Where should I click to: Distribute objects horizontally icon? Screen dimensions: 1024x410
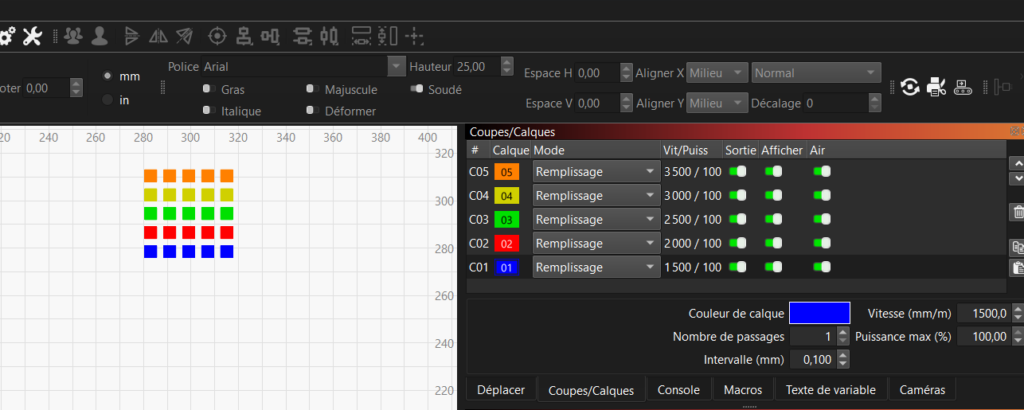(328, 36)
